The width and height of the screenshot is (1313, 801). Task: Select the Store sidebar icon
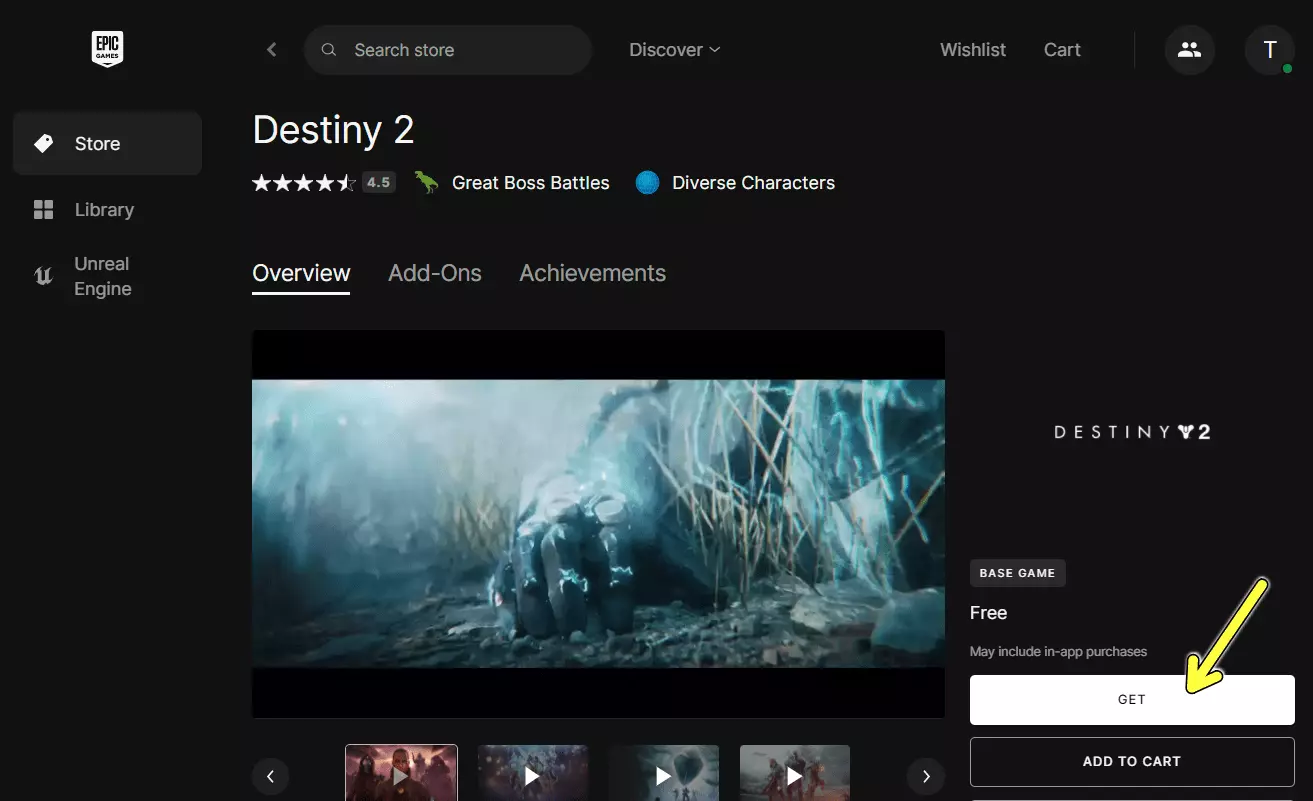(x=43, y=143)
